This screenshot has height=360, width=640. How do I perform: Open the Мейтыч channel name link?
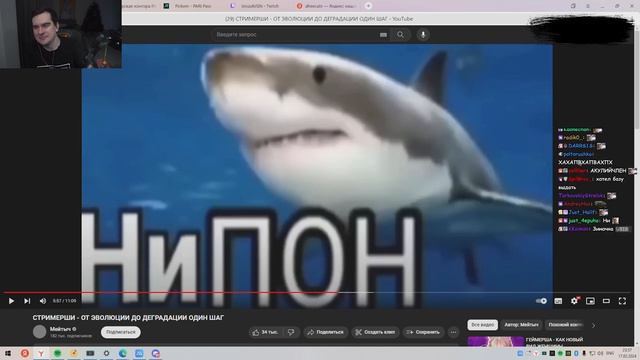[x=60, y=329]
